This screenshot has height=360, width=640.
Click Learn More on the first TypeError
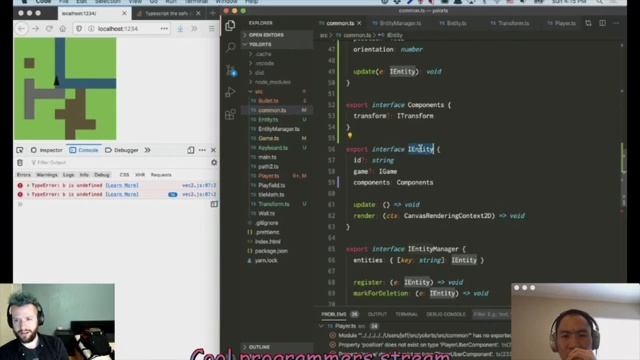122,185
